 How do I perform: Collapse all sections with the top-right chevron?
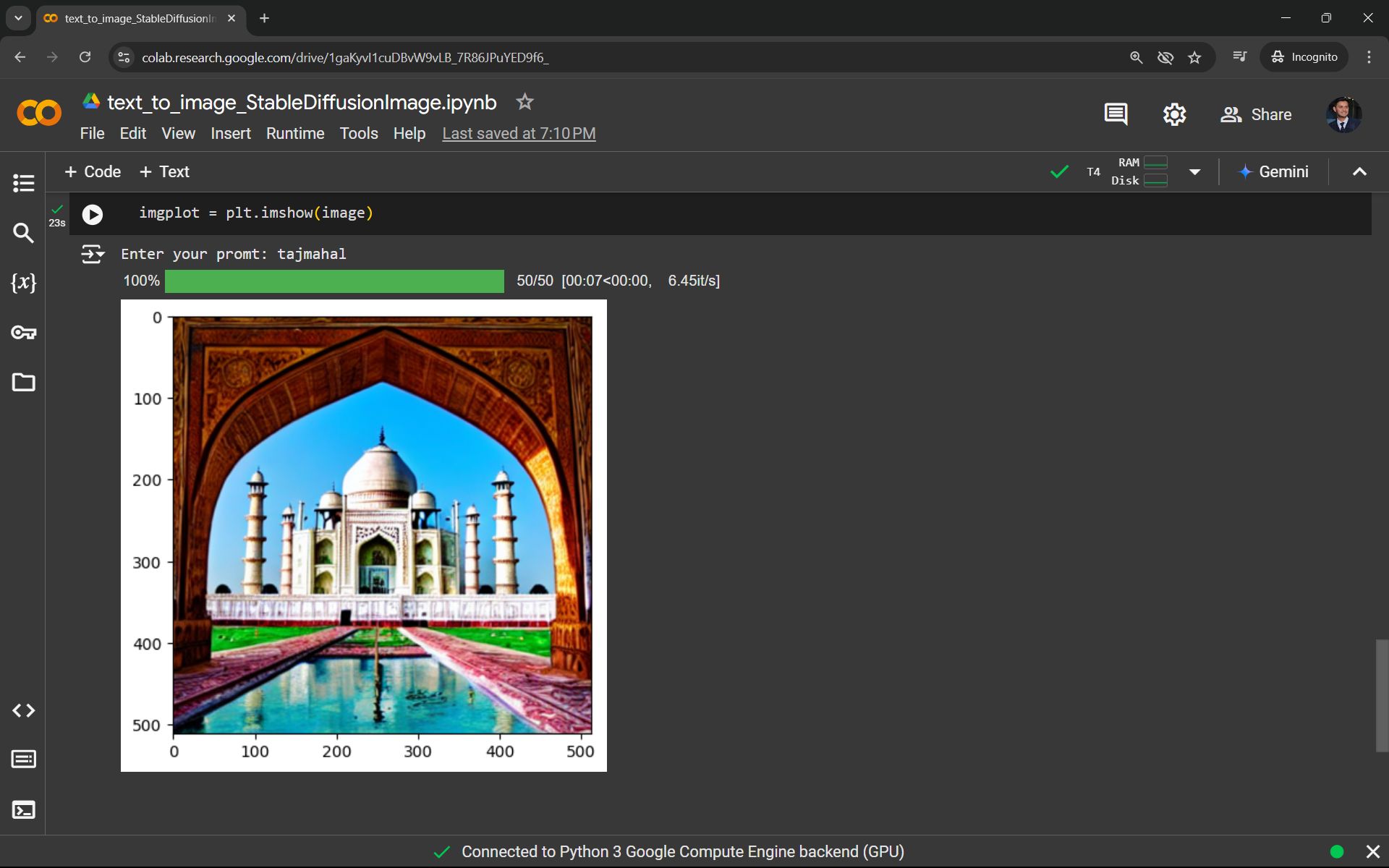pyautogui.click(x=1359, y=171)
